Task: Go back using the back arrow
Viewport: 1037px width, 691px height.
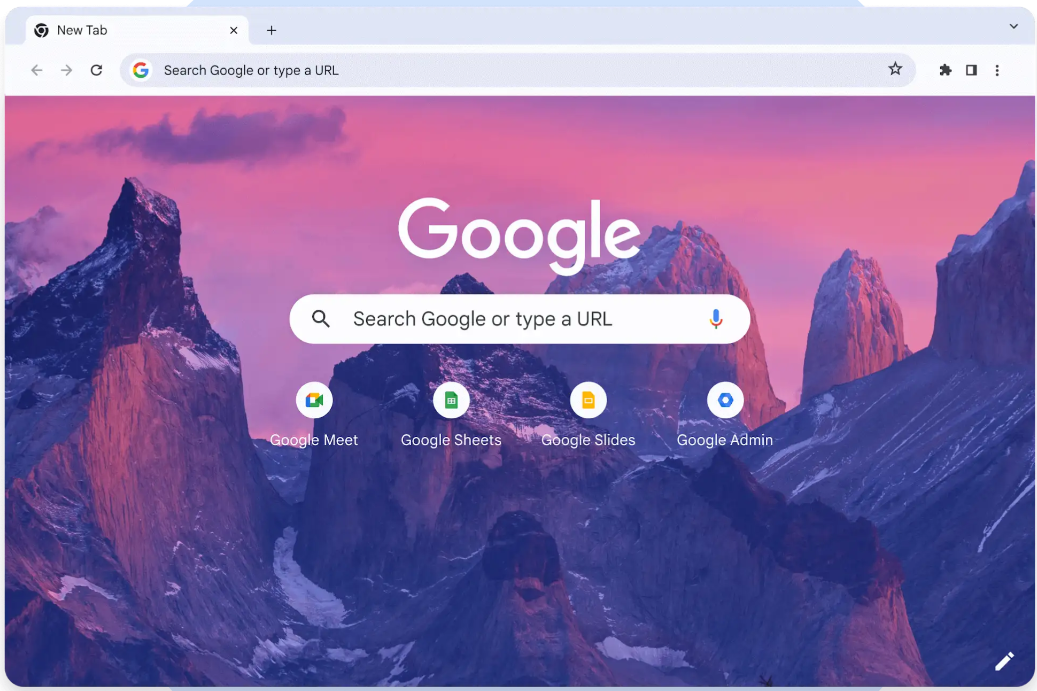Action: coord(36,70)
